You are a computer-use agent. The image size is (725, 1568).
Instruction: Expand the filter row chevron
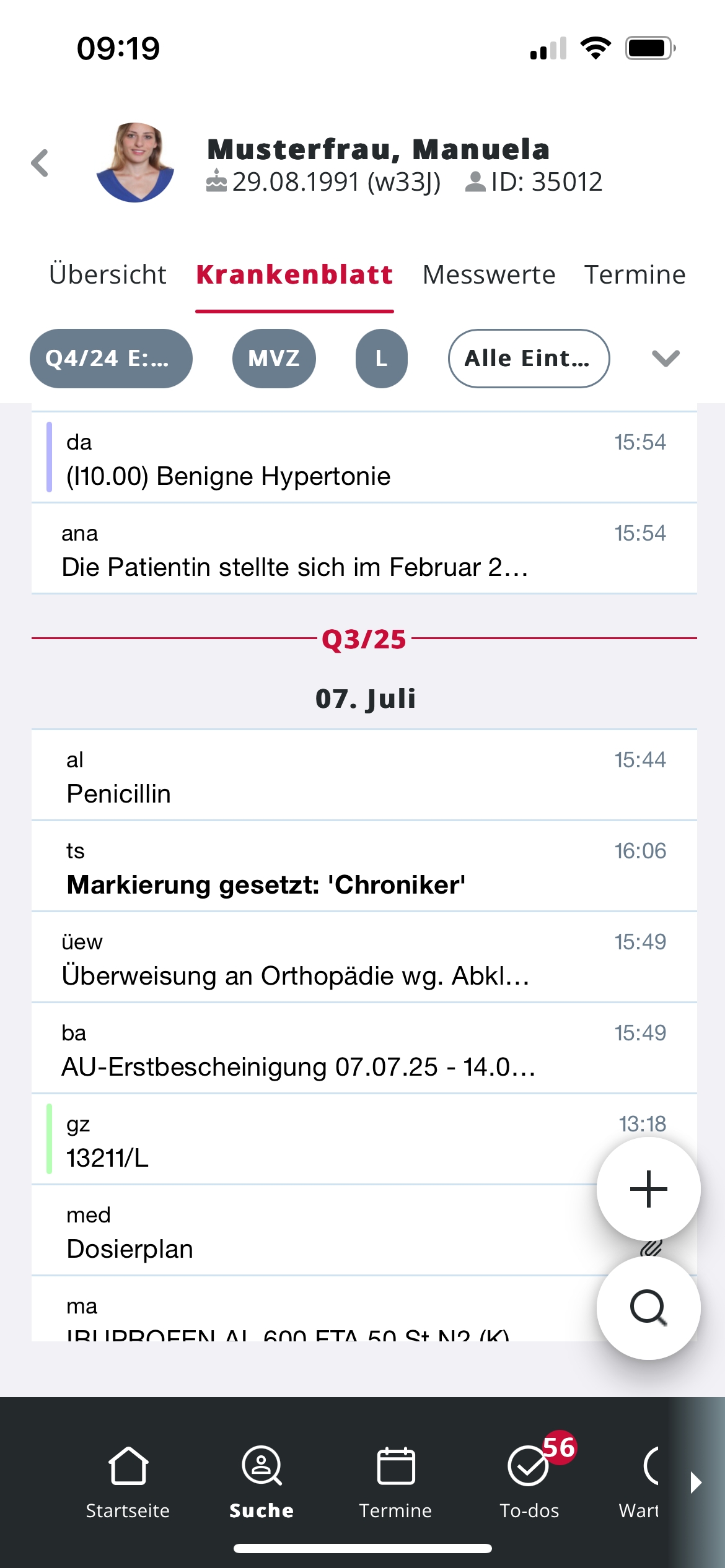(x=666, y=359)
